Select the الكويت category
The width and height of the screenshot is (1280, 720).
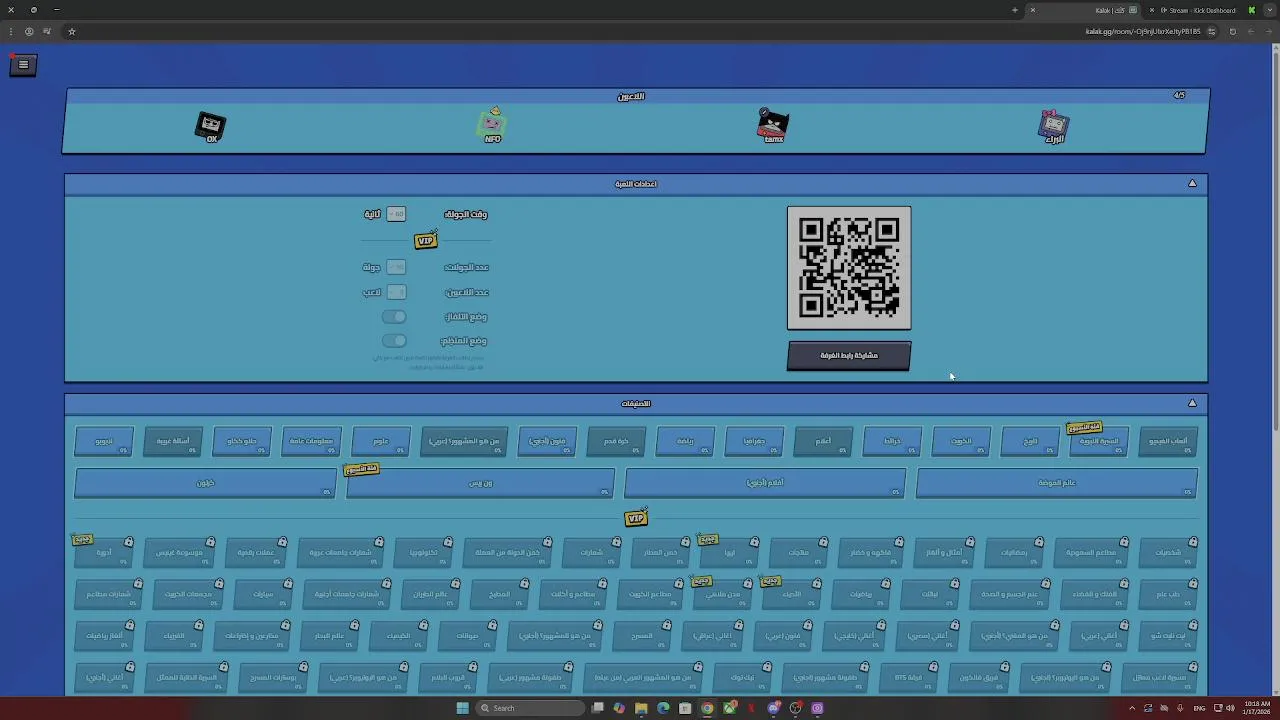[x=961, y=442]
